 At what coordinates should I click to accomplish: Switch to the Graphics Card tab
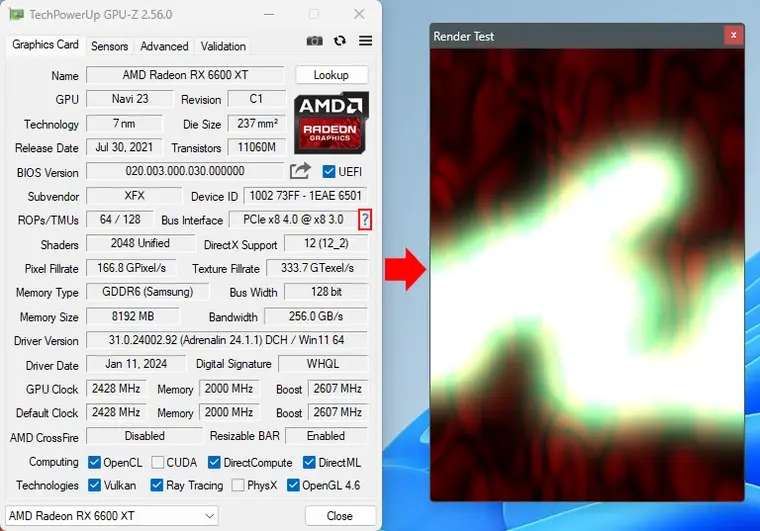coord(46,45)
